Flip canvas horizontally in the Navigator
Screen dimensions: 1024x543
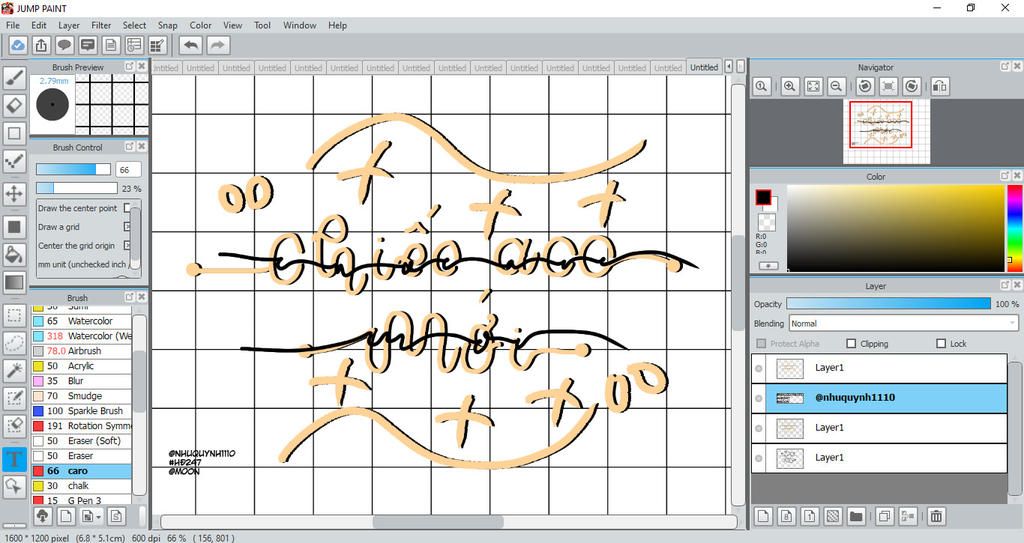(x=940, y=86)
